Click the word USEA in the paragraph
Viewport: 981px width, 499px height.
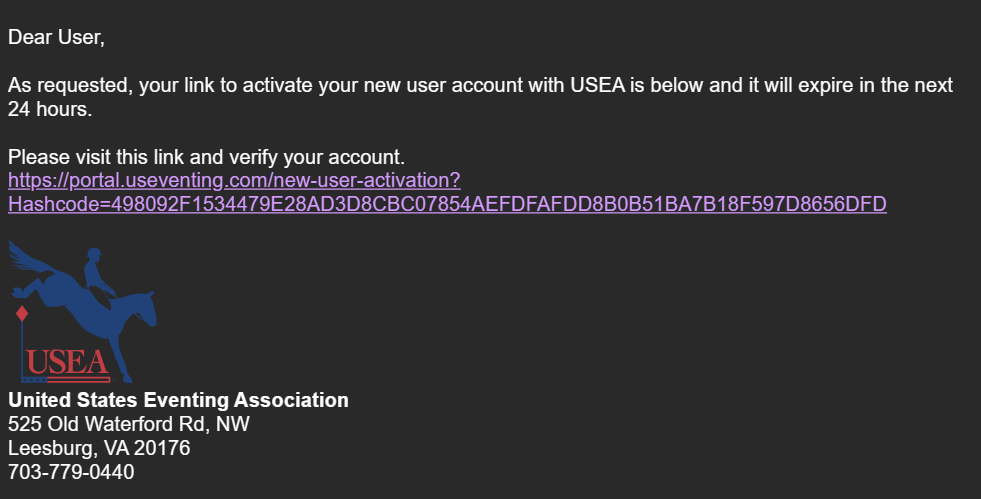(597, 85)
